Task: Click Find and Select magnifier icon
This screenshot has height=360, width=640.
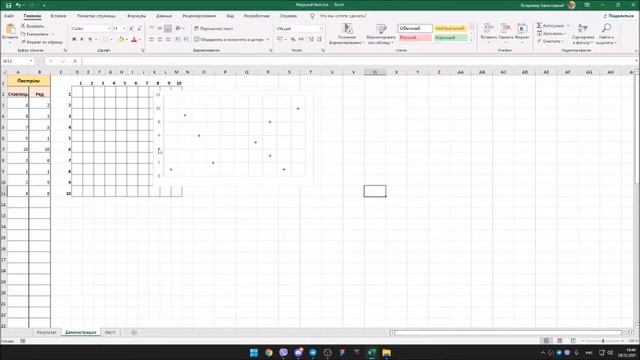Action: pos(607,28)
